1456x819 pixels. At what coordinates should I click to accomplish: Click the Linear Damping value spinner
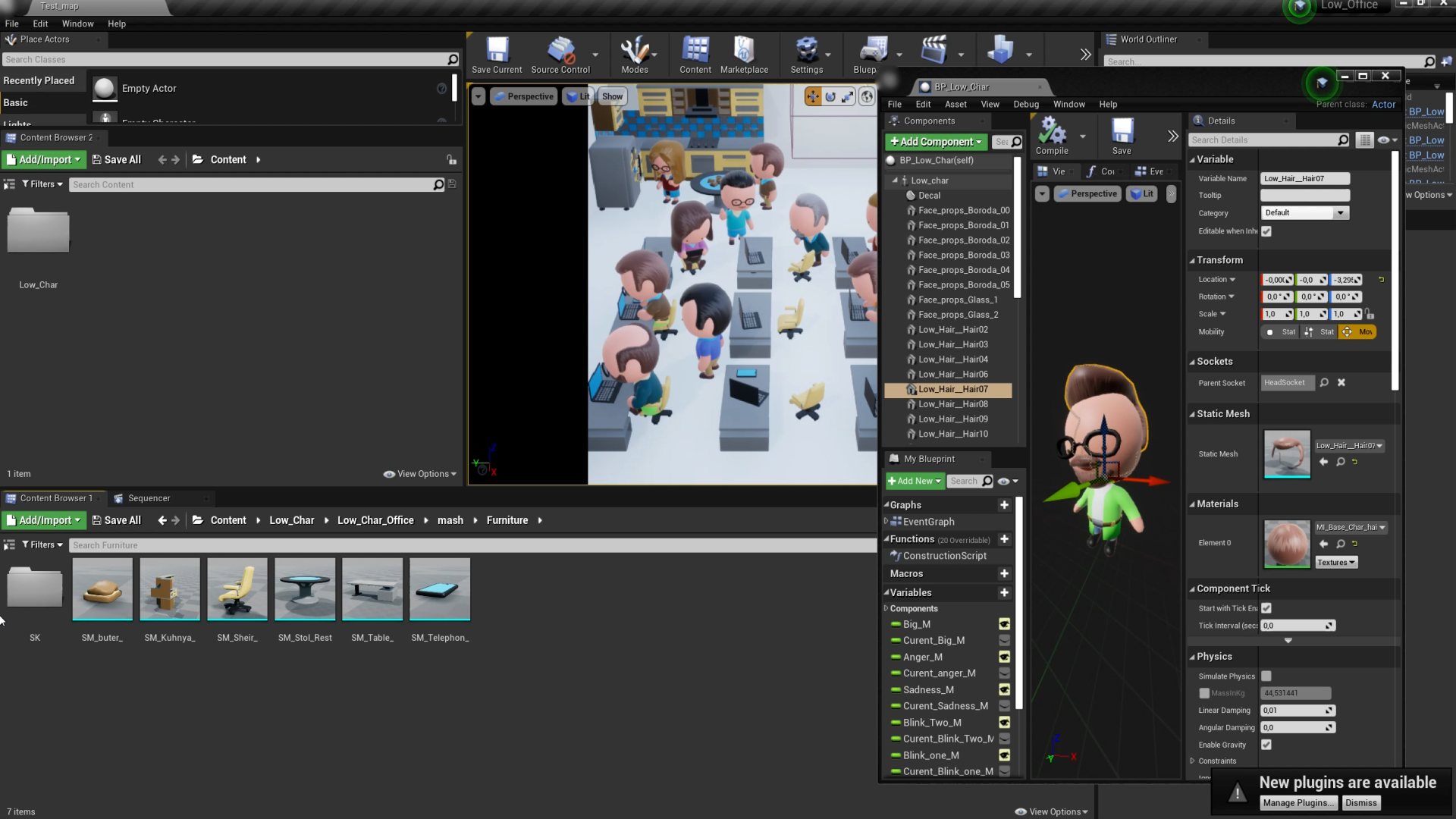coord(1329,710)
